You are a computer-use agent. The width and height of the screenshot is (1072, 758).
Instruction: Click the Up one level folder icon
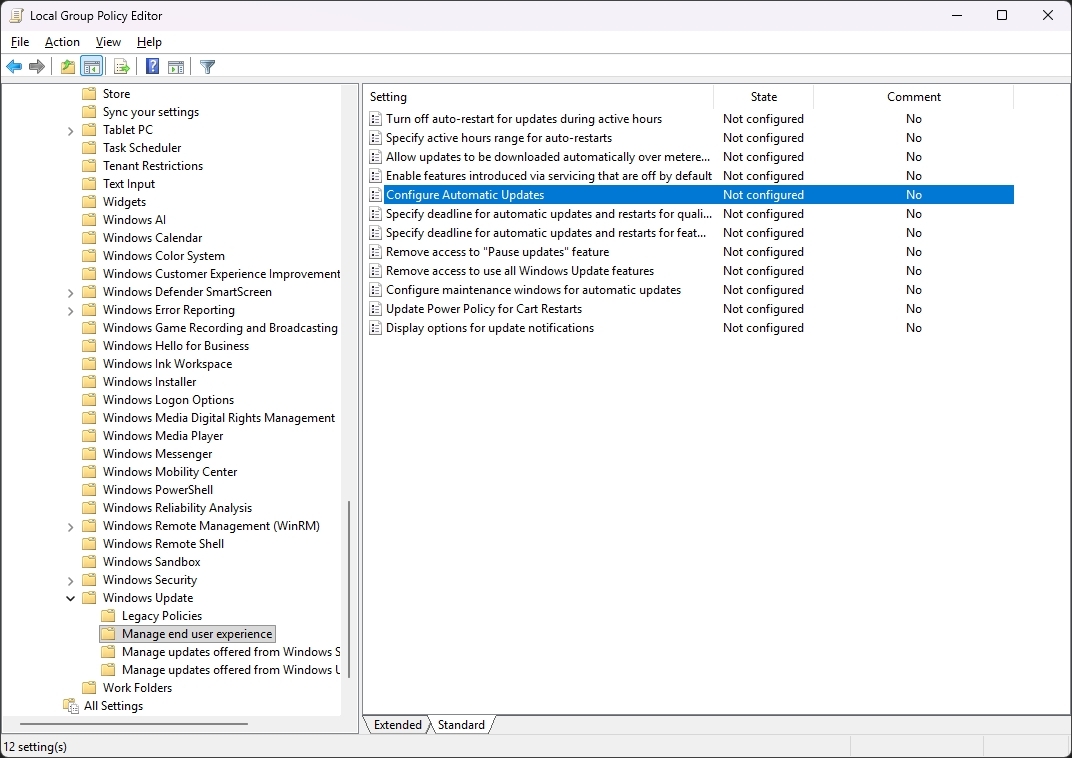(x=68, y=66)
